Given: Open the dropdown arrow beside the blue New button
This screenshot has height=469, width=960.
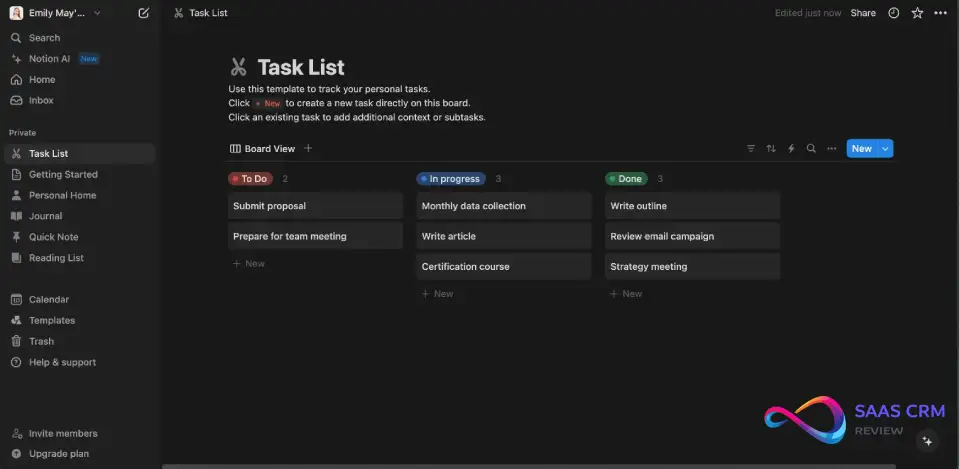Looking at the screenshot, I should pyautogui.click(x=885, y=149).
